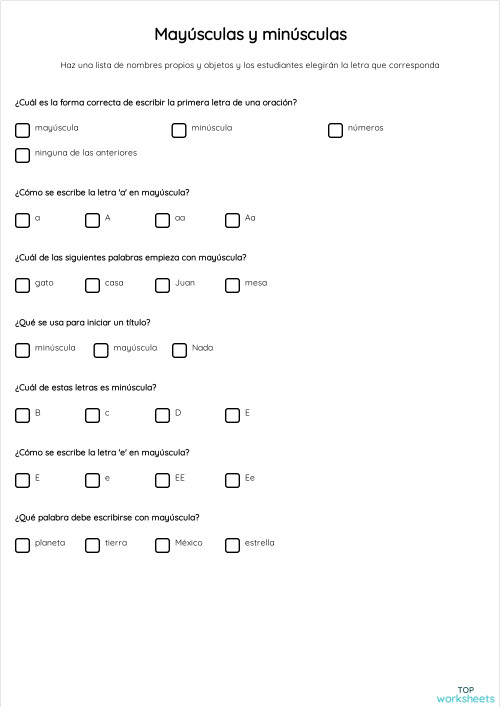Image resolution: width=500 pixels, height=707 pixels.
Task: Tick the 'gato' checkbox
Action: tap(22, 285)
